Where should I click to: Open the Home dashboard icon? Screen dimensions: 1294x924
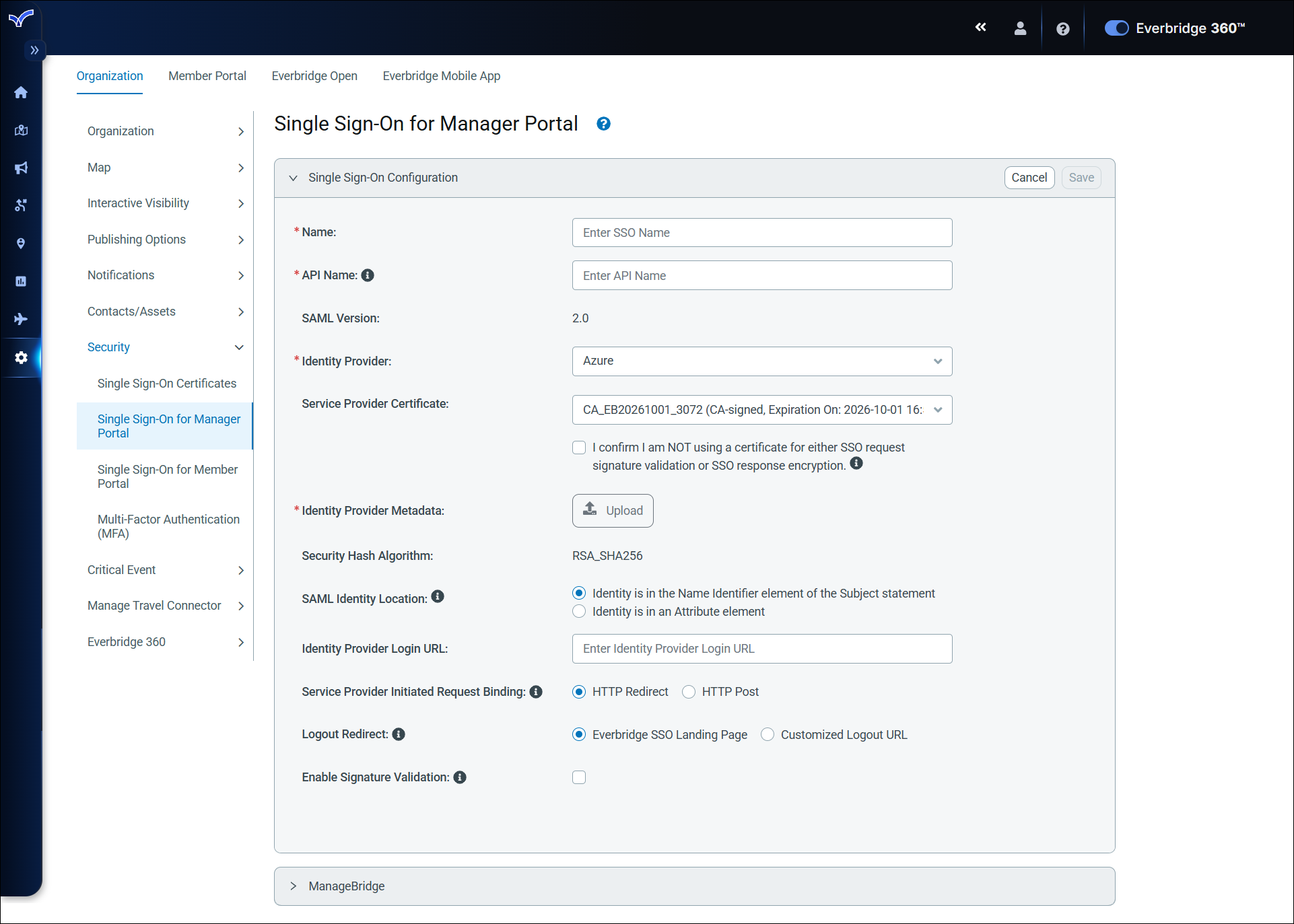[x=21, y=92]
